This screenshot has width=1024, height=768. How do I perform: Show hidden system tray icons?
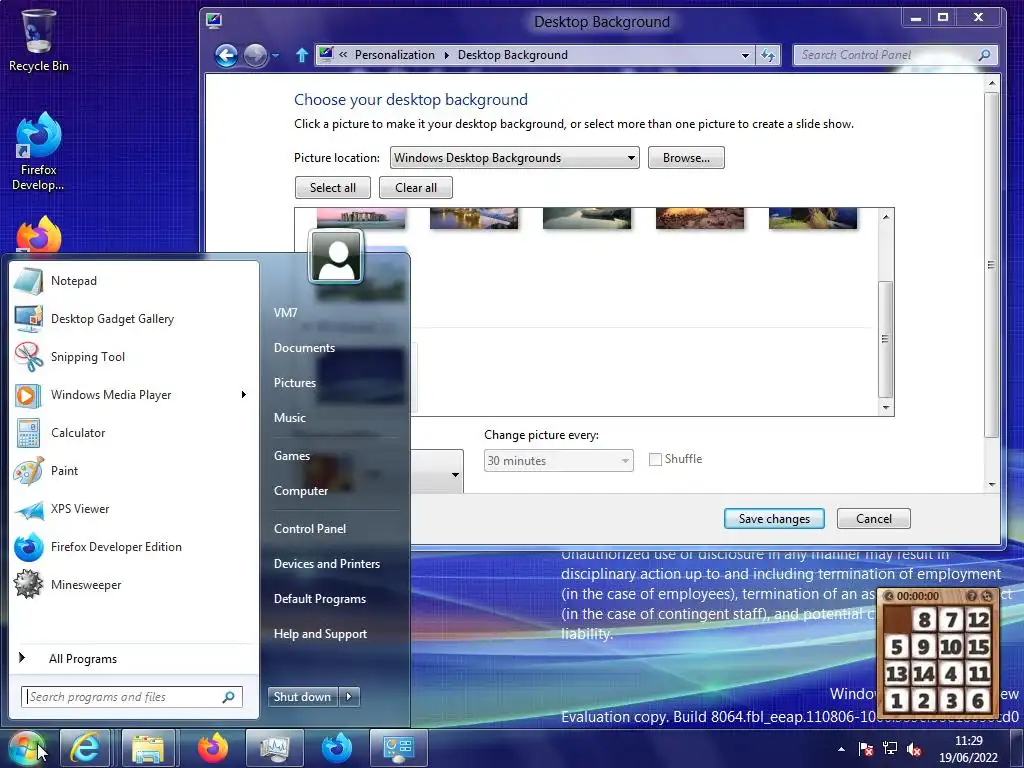click(x=841, y=749)
